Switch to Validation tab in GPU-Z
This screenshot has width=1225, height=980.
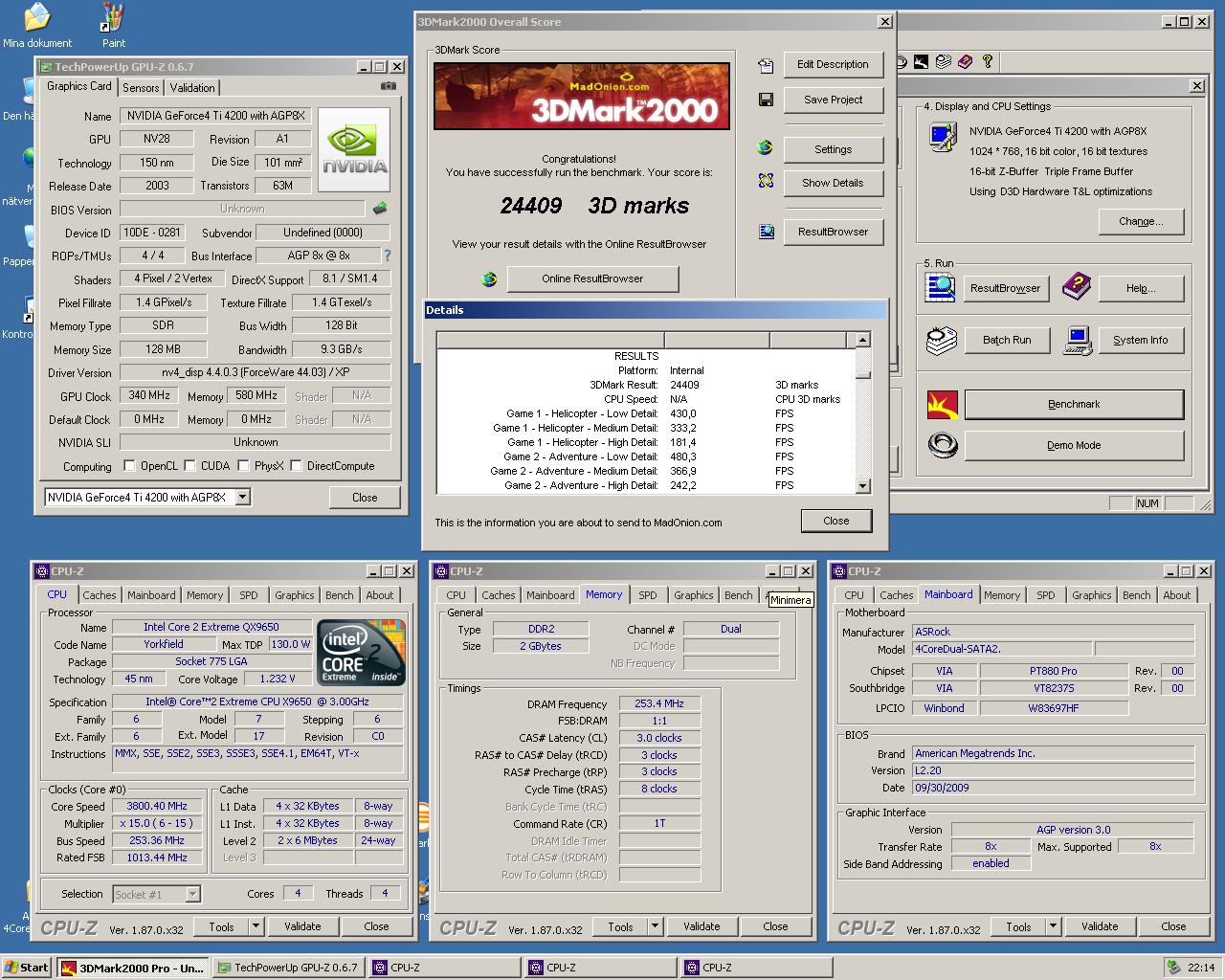click(x=192, y=88)
